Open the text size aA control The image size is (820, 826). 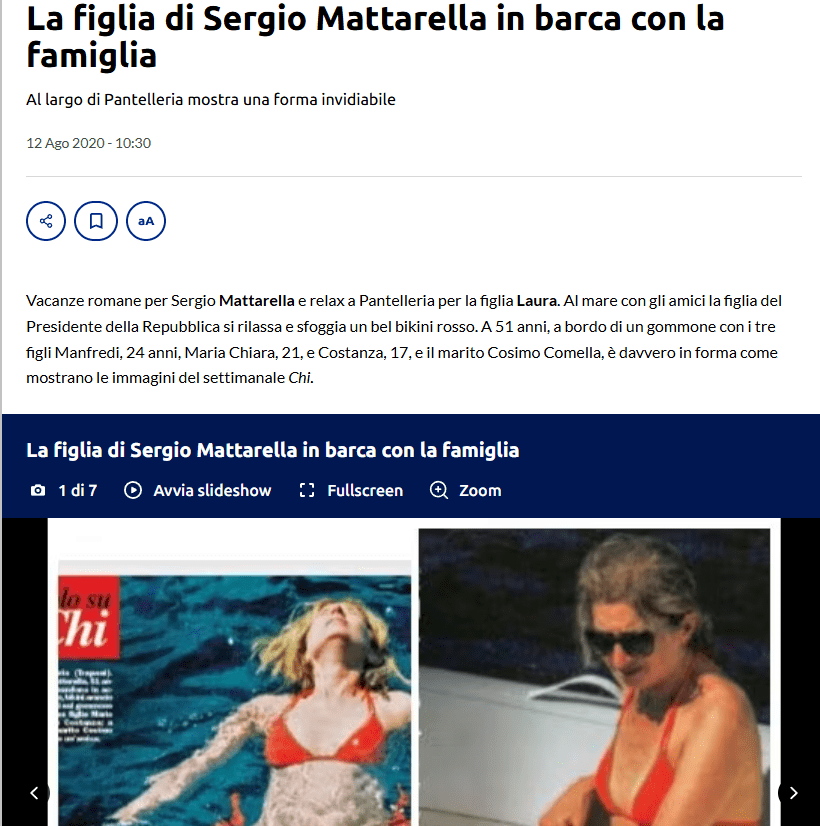click(x=146, y=221)
